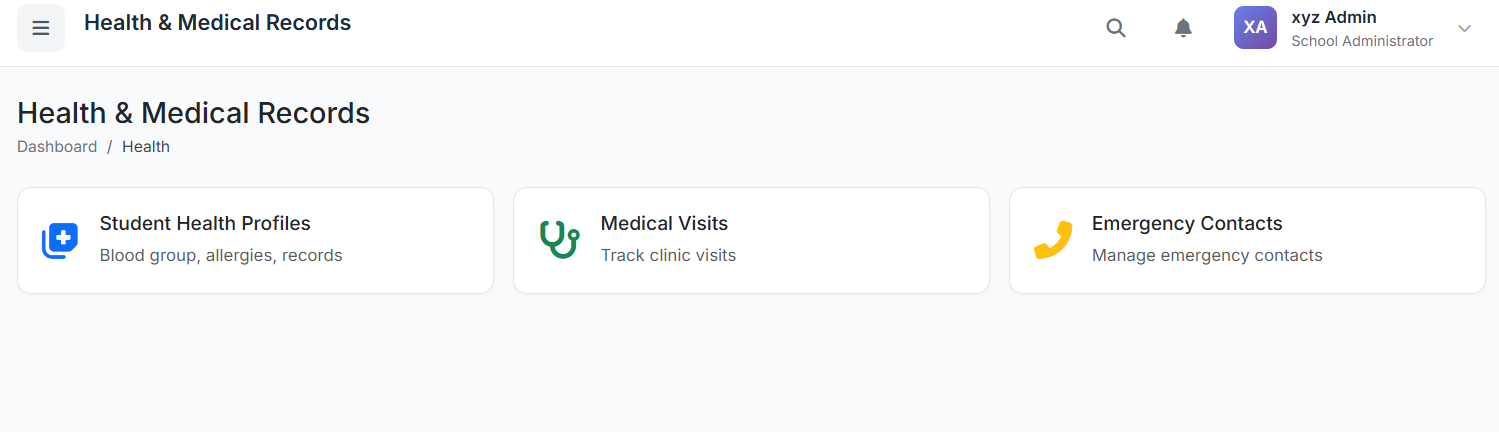Click the XA profile avatar
Image resolution: width=1499 pixels, height=432 pixels.
click(x=1255, y=28)
